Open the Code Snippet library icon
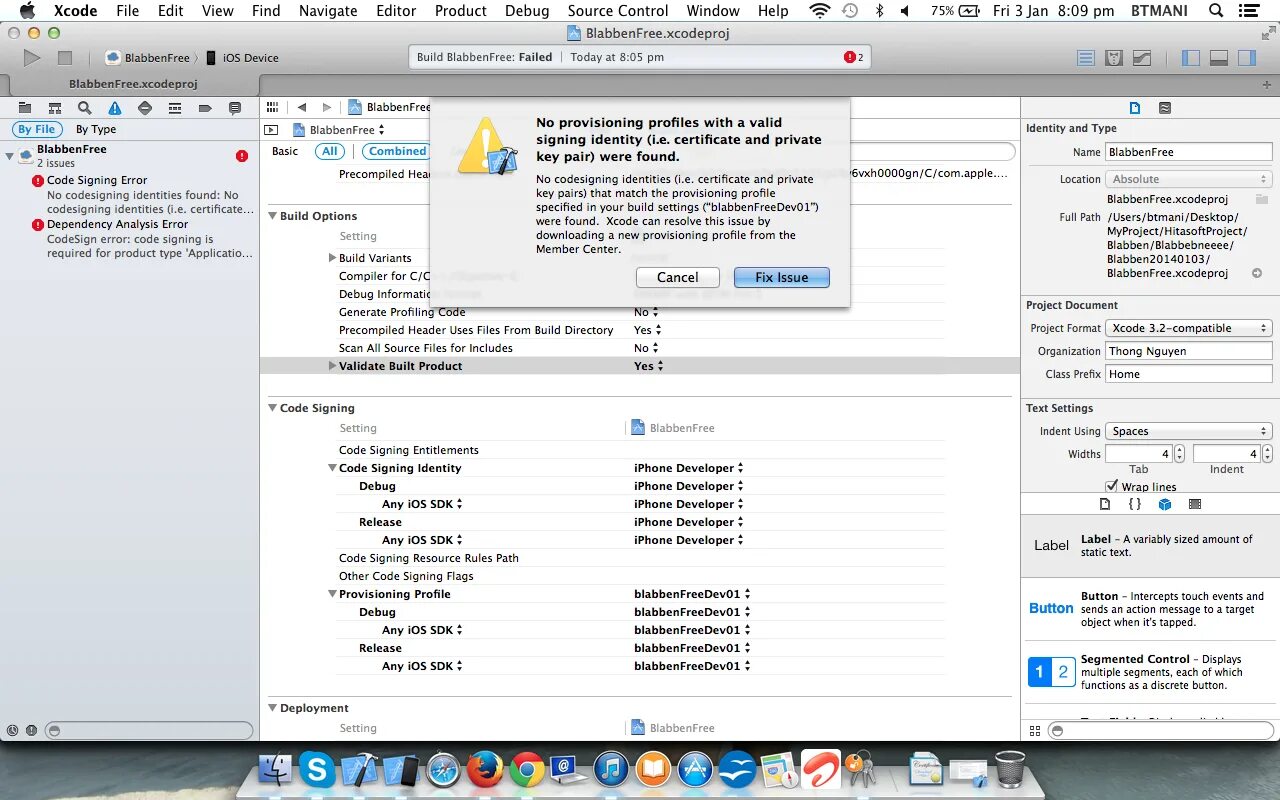The image size is (1280, 800). 1135,504
